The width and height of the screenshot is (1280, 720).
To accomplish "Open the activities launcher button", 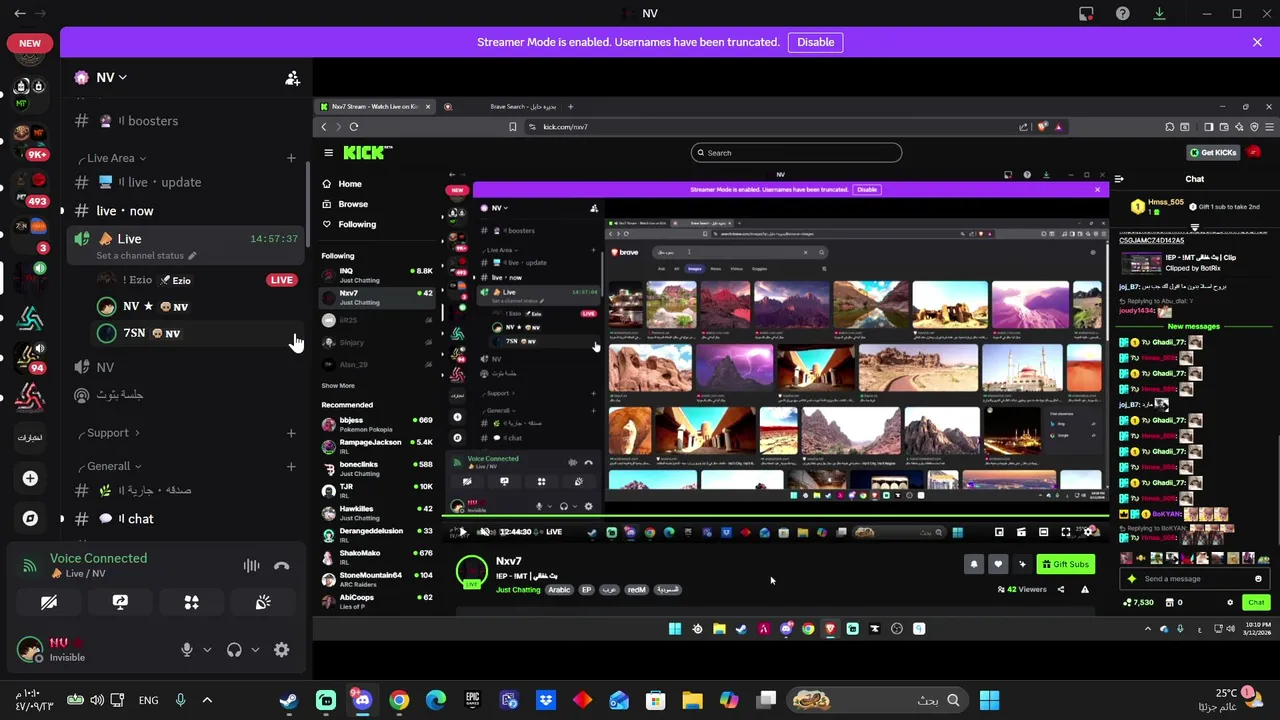I will click(x=191, y=602).
